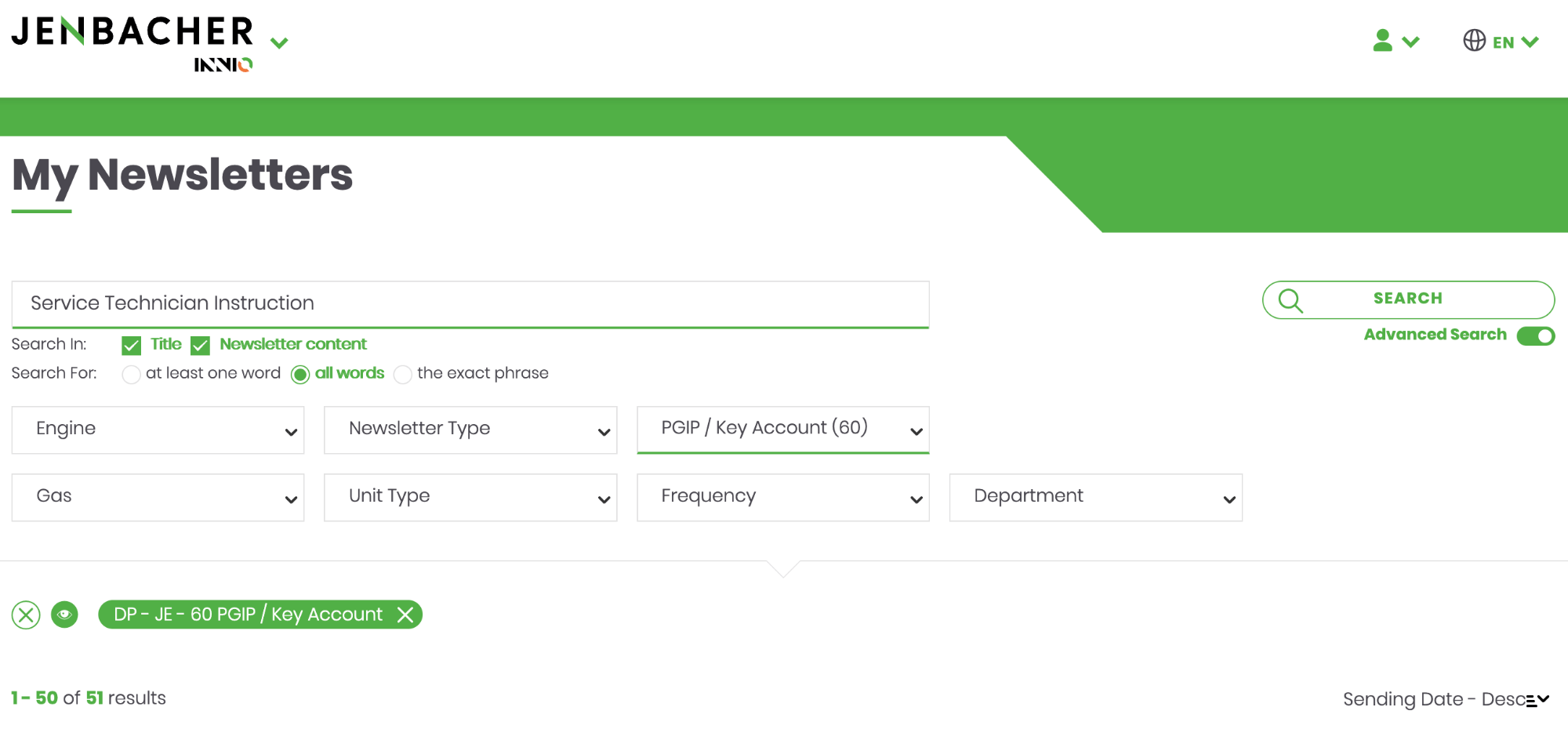1568x747 pixels.
Task: Open the user account profile icon
Action: point(1383,41)
